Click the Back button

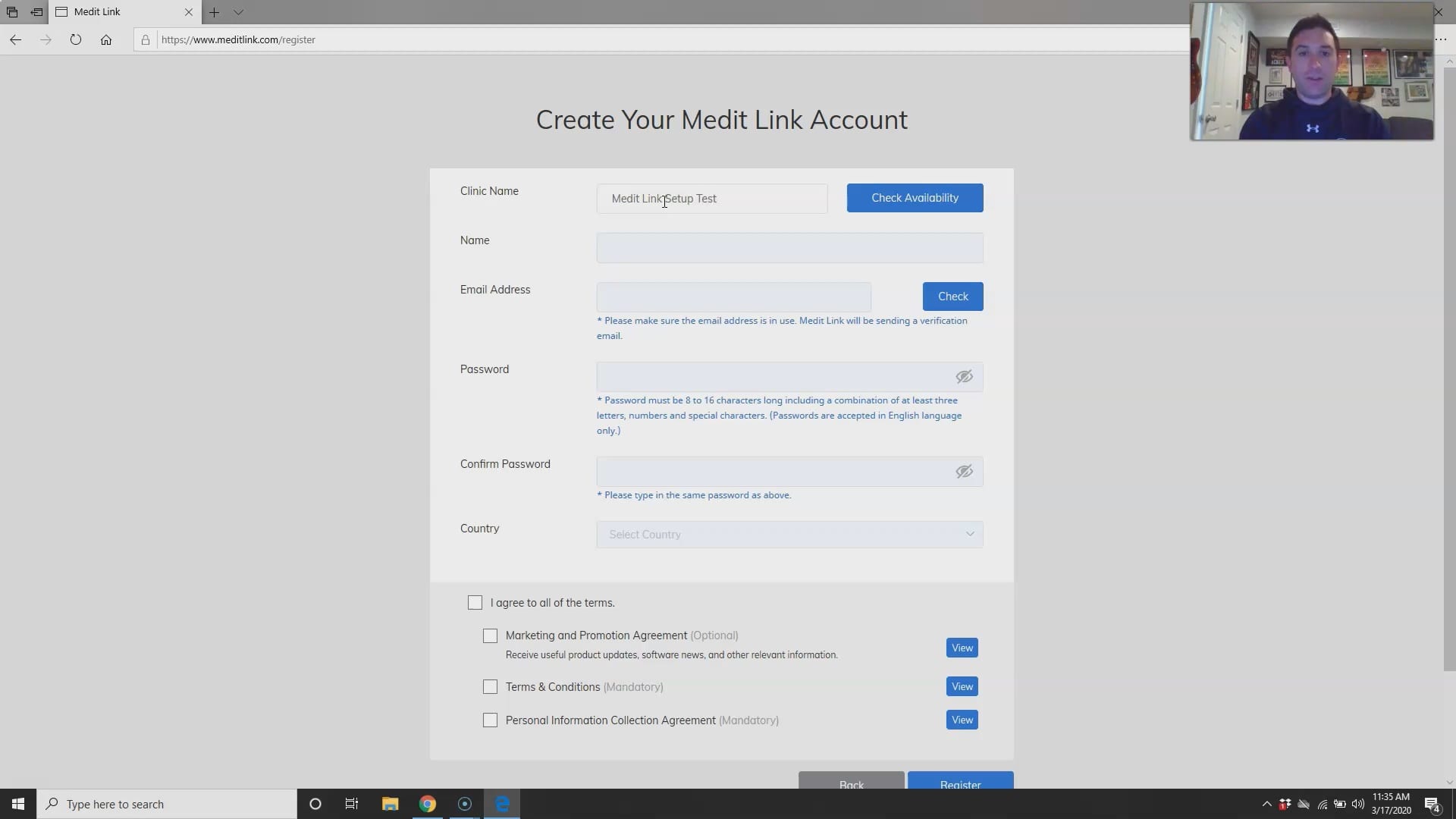tap(851, 781)
